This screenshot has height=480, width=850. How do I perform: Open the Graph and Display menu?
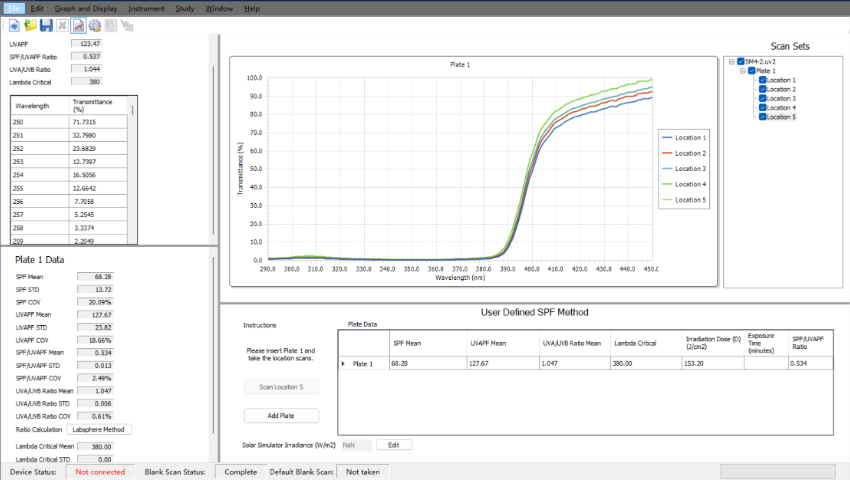(x=86, y=8)
